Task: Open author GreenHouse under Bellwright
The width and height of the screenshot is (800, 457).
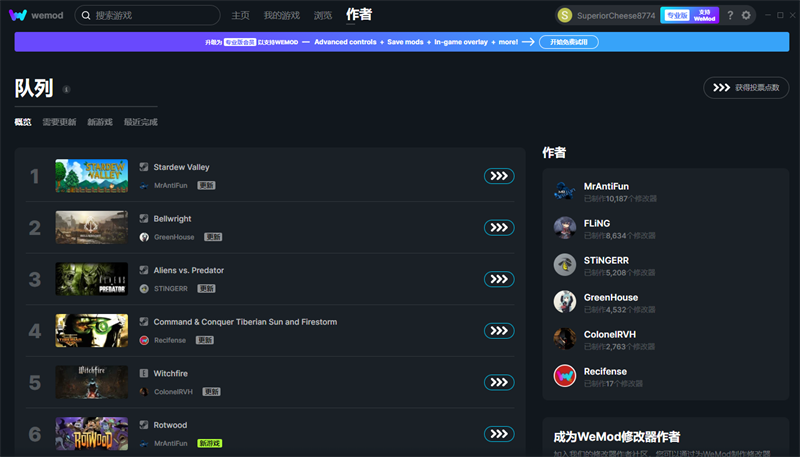Action: (x=174, y=237)
